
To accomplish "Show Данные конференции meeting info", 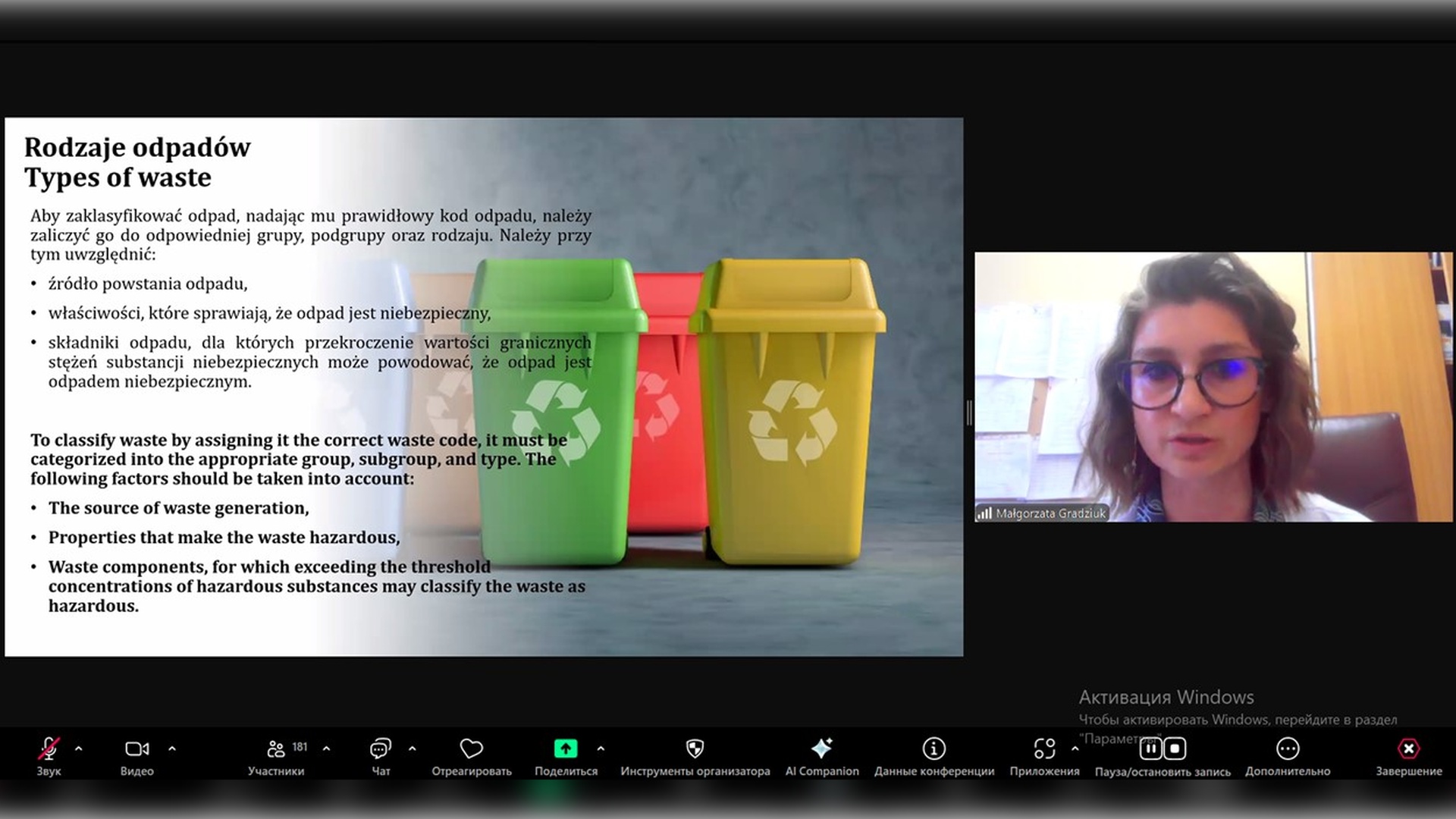I will [x=934, y=749].
